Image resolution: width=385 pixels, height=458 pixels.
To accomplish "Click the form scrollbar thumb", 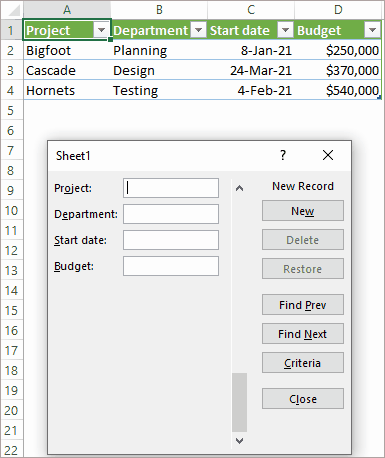I will tap(239, 402).
